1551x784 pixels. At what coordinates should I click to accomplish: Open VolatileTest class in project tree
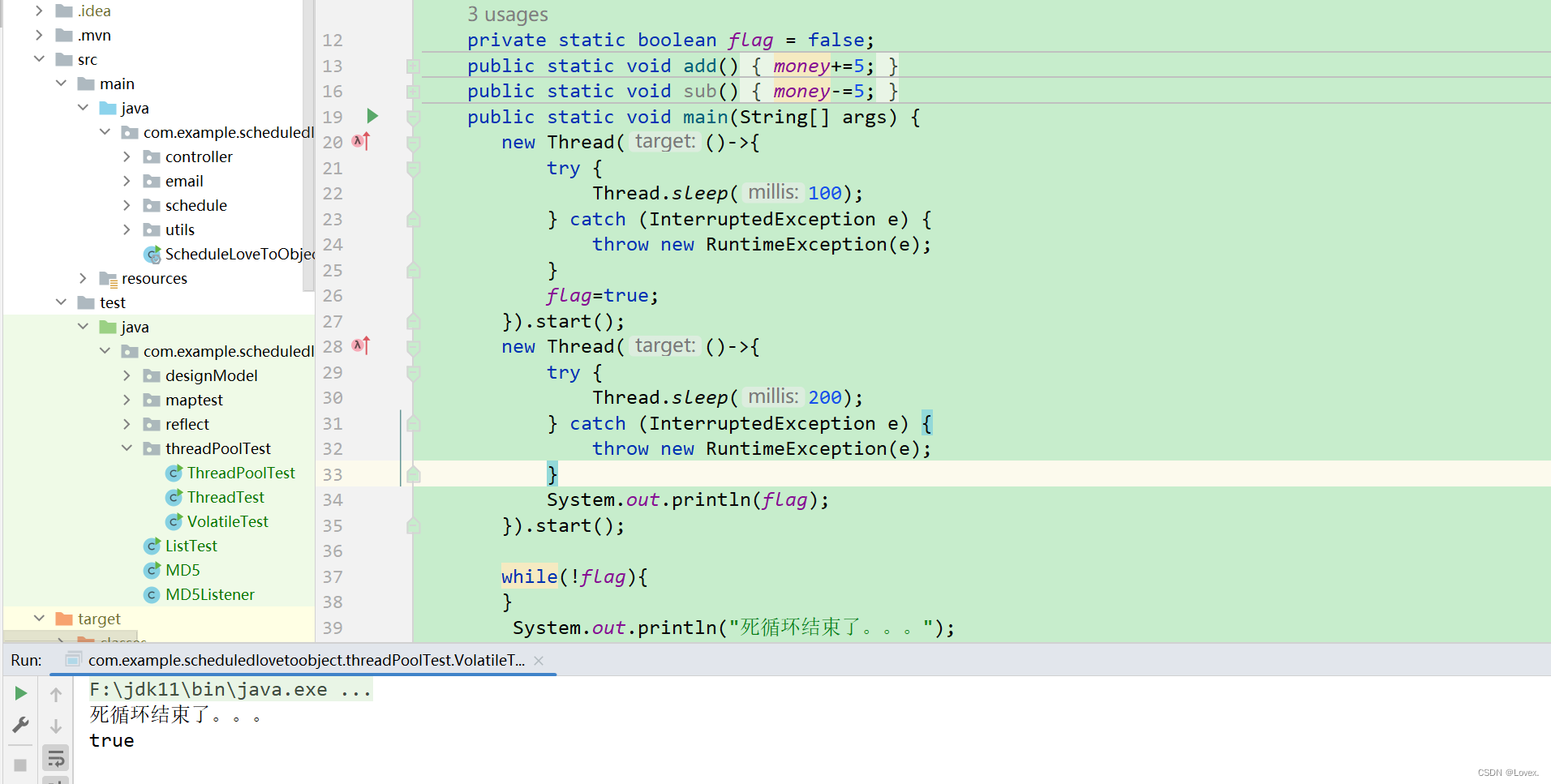point(227,521)
